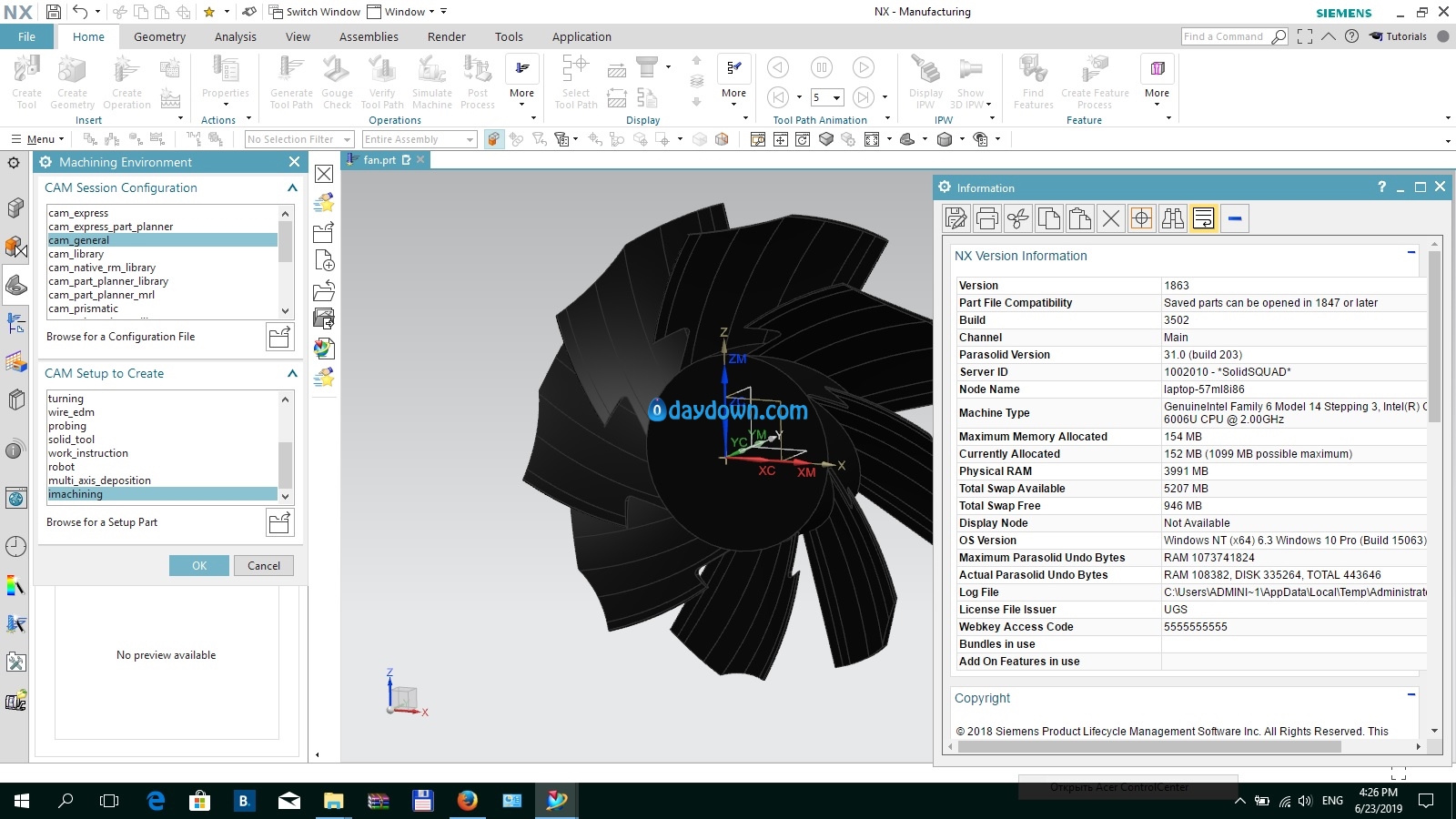Screen dimensions: 1456x819
Task: Collapse the CAM Setup to Create section
Action: coord(292,373)
